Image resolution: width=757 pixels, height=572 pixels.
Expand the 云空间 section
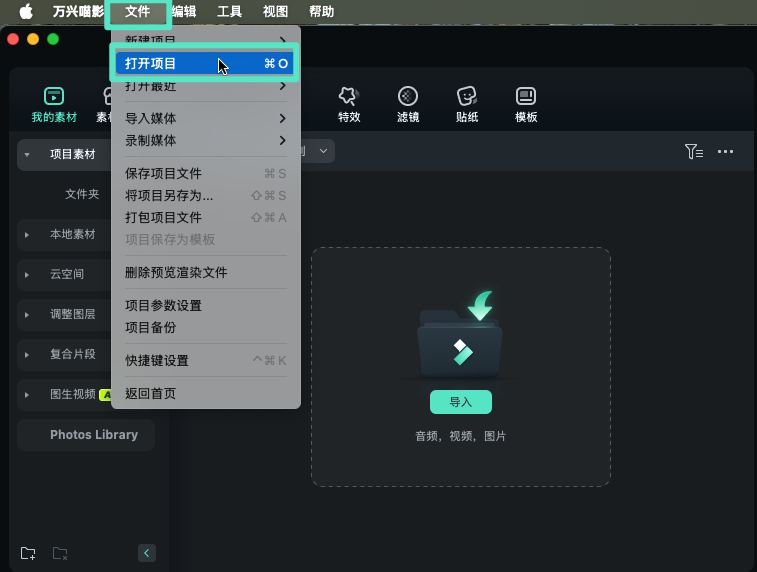tap(27, 274)
